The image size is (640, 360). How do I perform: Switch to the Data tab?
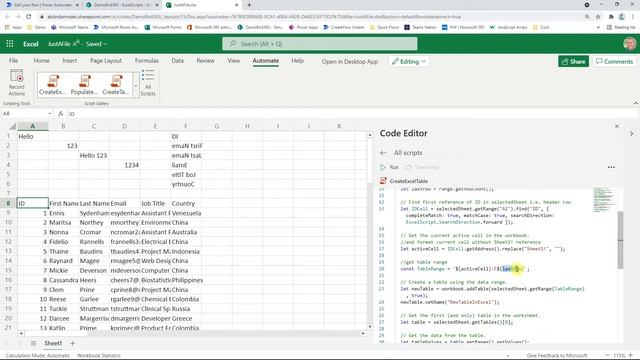pos(178,60)
